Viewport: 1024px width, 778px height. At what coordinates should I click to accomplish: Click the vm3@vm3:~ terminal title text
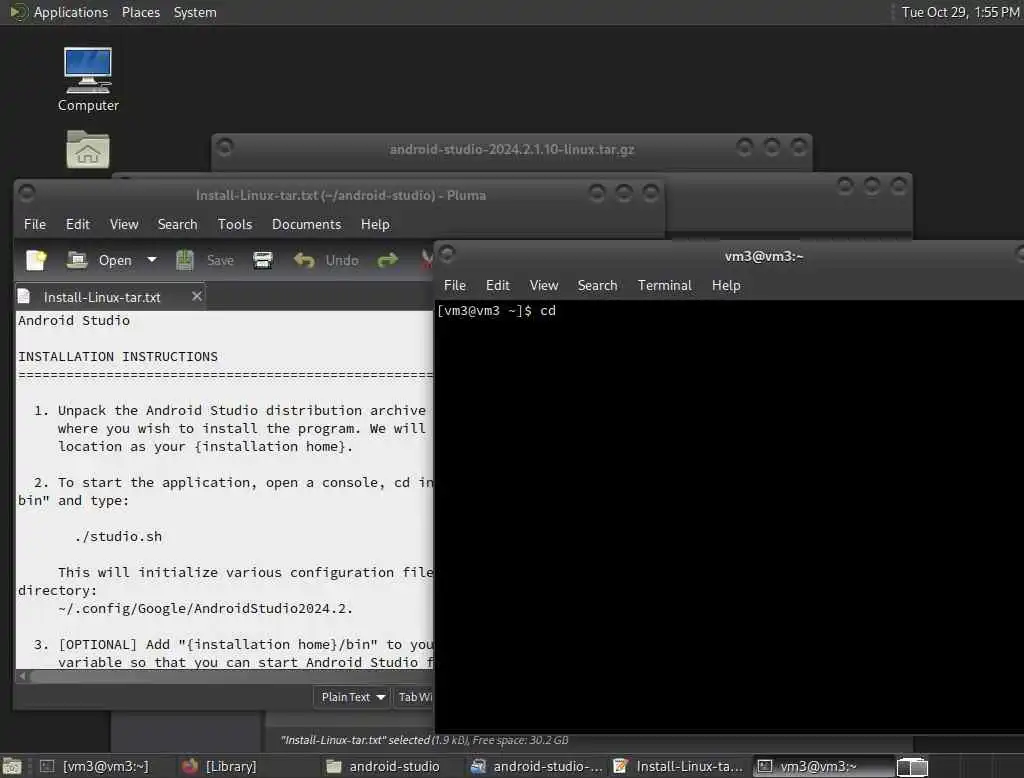click(x=763, y=256)
